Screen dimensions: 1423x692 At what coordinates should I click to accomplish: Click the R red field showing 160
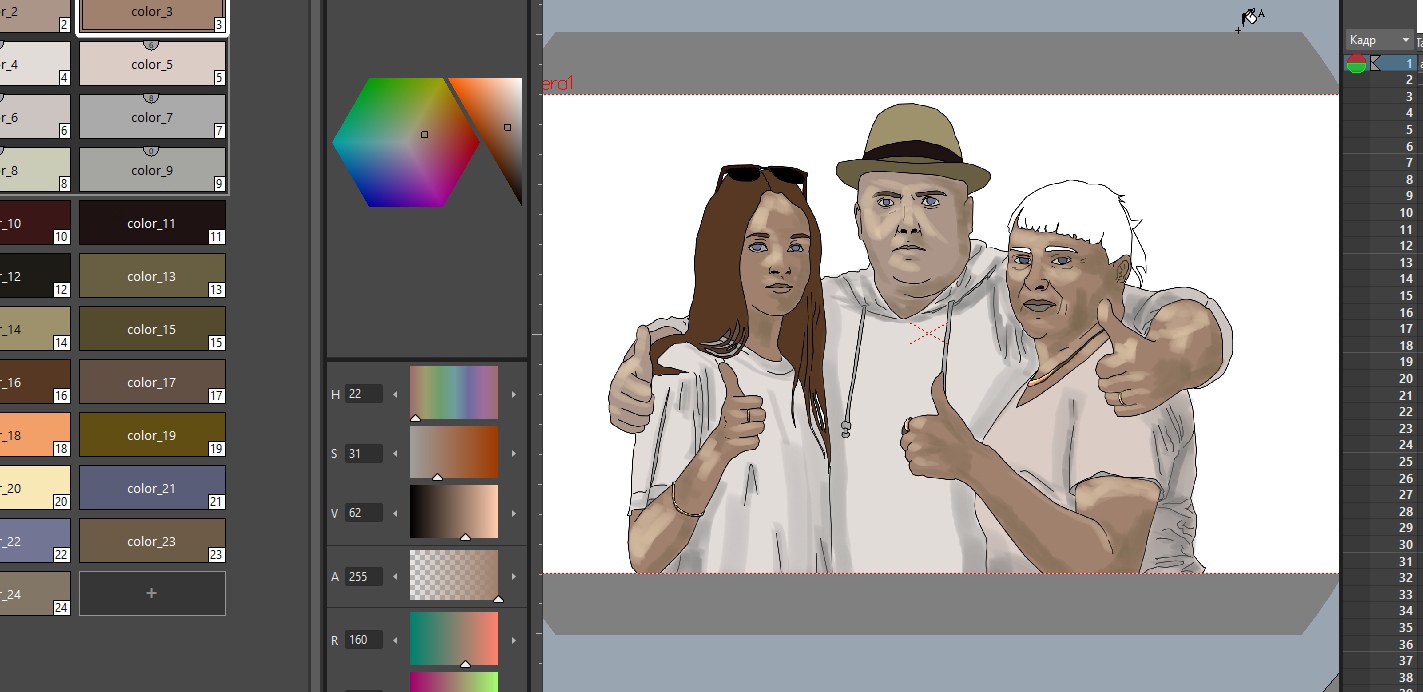coord(364,639)
